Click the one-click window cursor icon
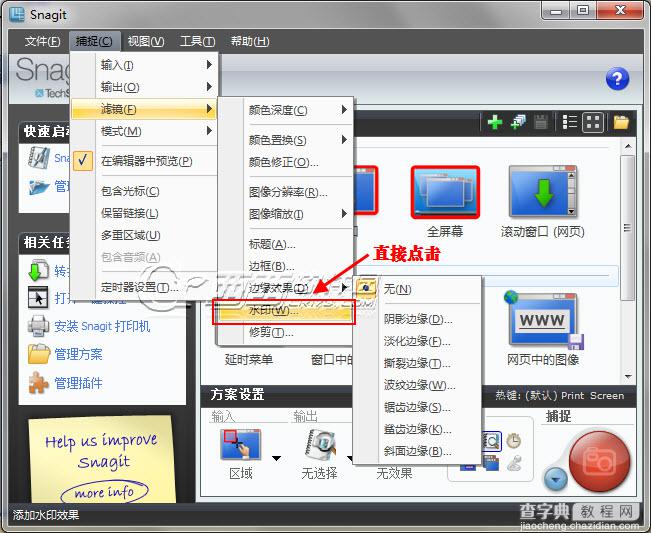This screenshot has height=533, width=651. coord(38,298)
